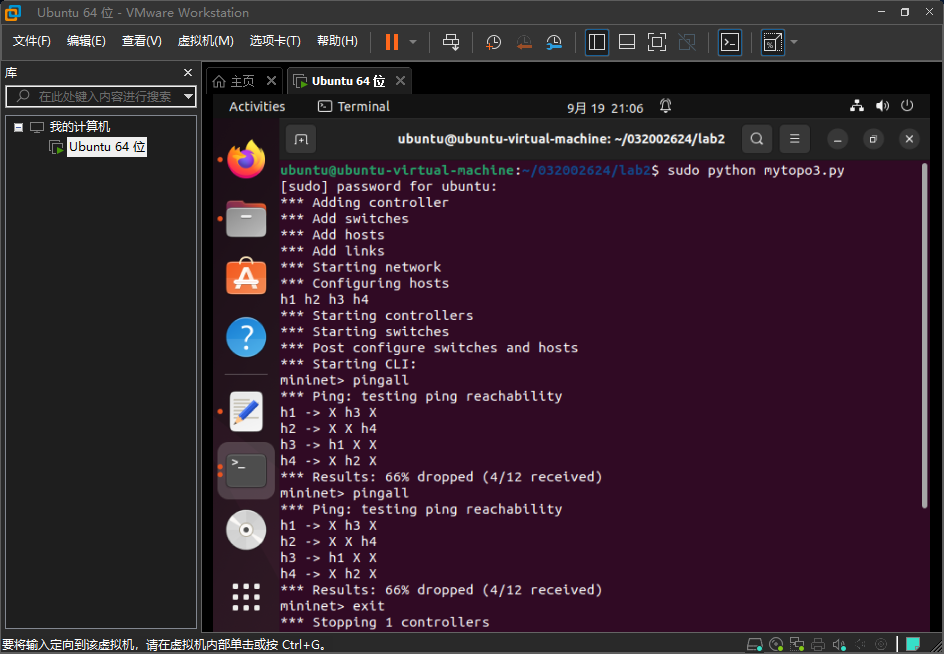
Task: Open the Ubuntu Activities overview
Action: (257, 107)
